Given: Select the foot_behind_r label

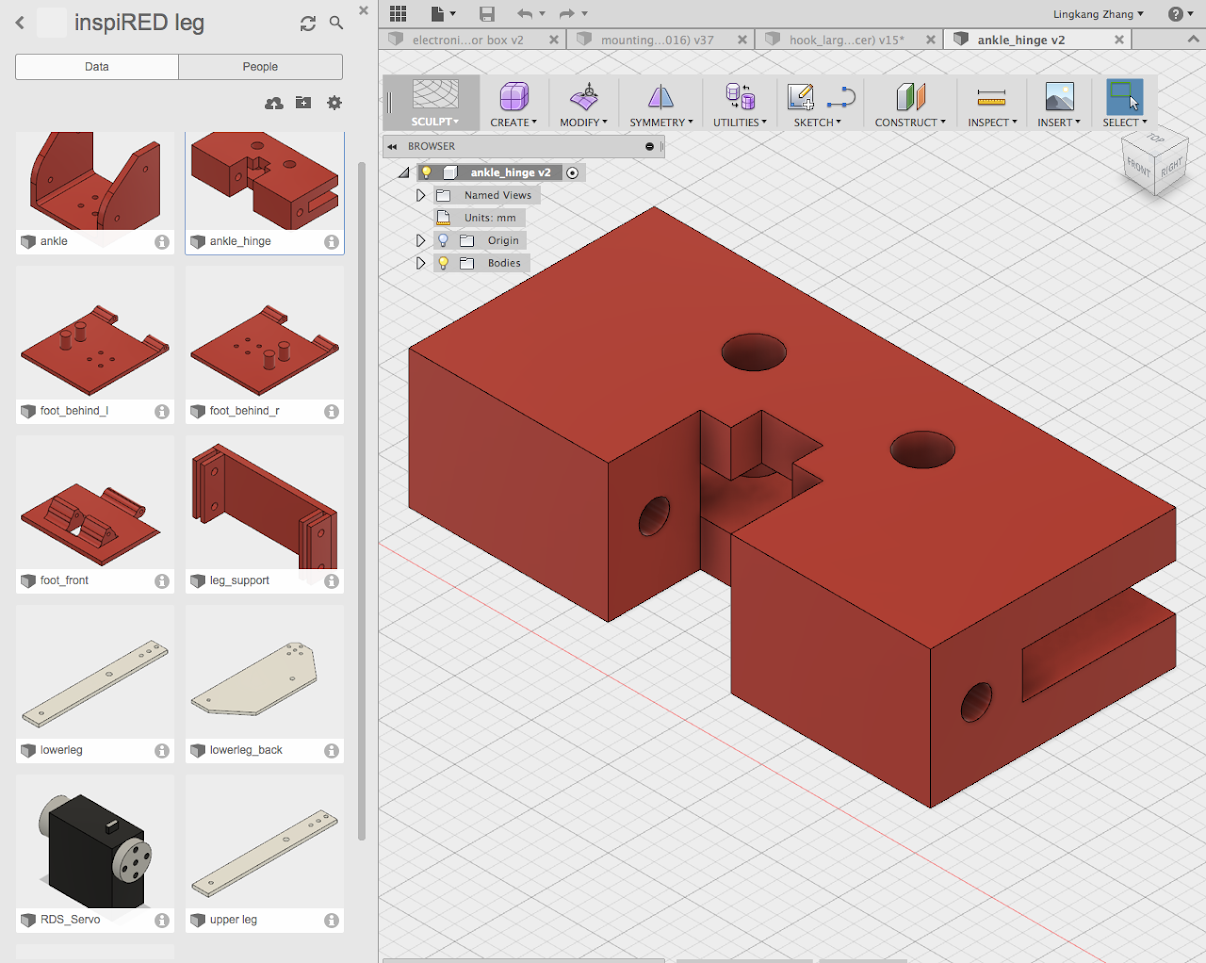Looking at the screenshot, I should (x=244, y=411).
